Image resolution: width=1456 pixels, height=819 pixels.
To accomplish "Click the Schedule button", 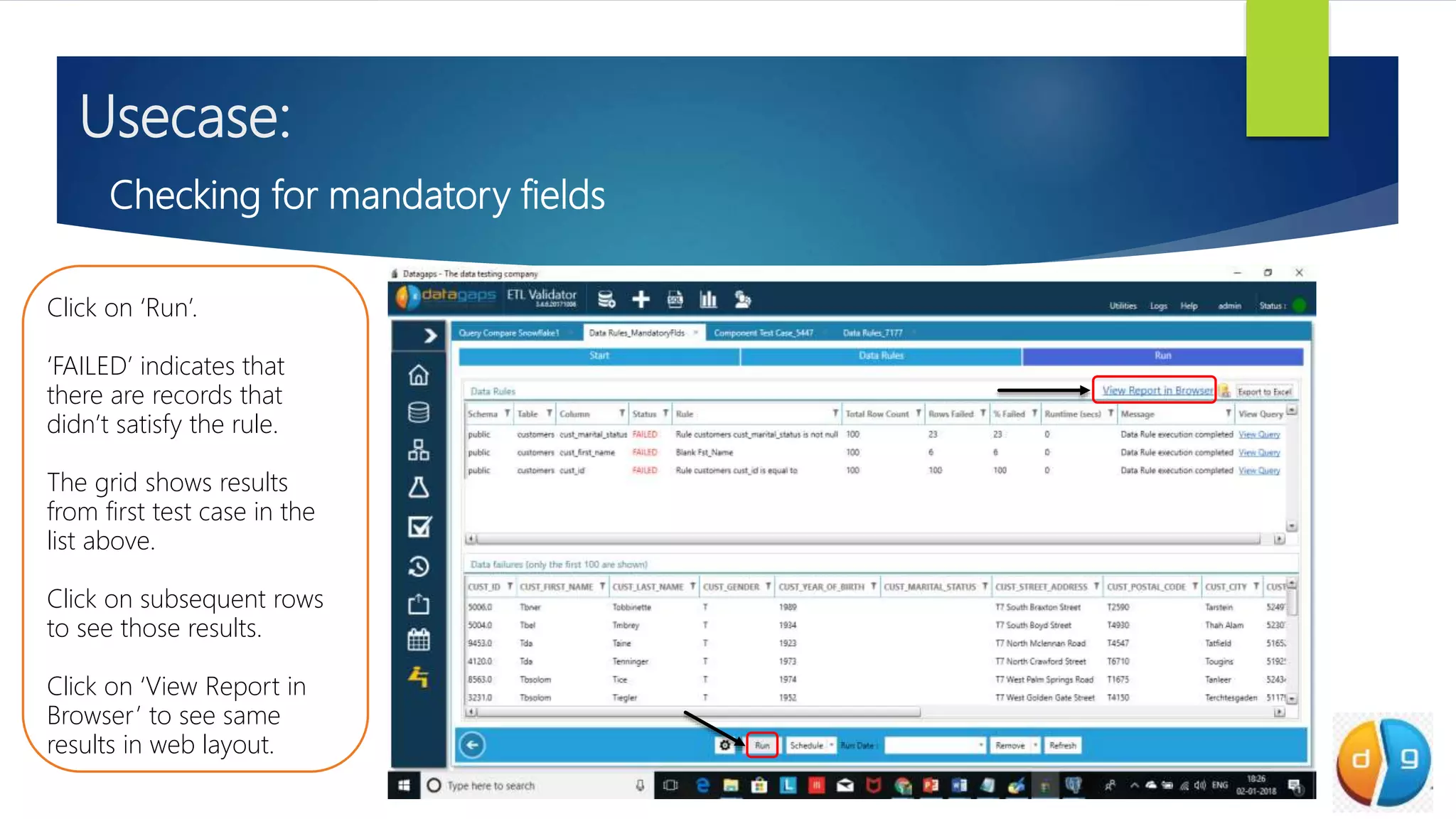I will (806, 745).
